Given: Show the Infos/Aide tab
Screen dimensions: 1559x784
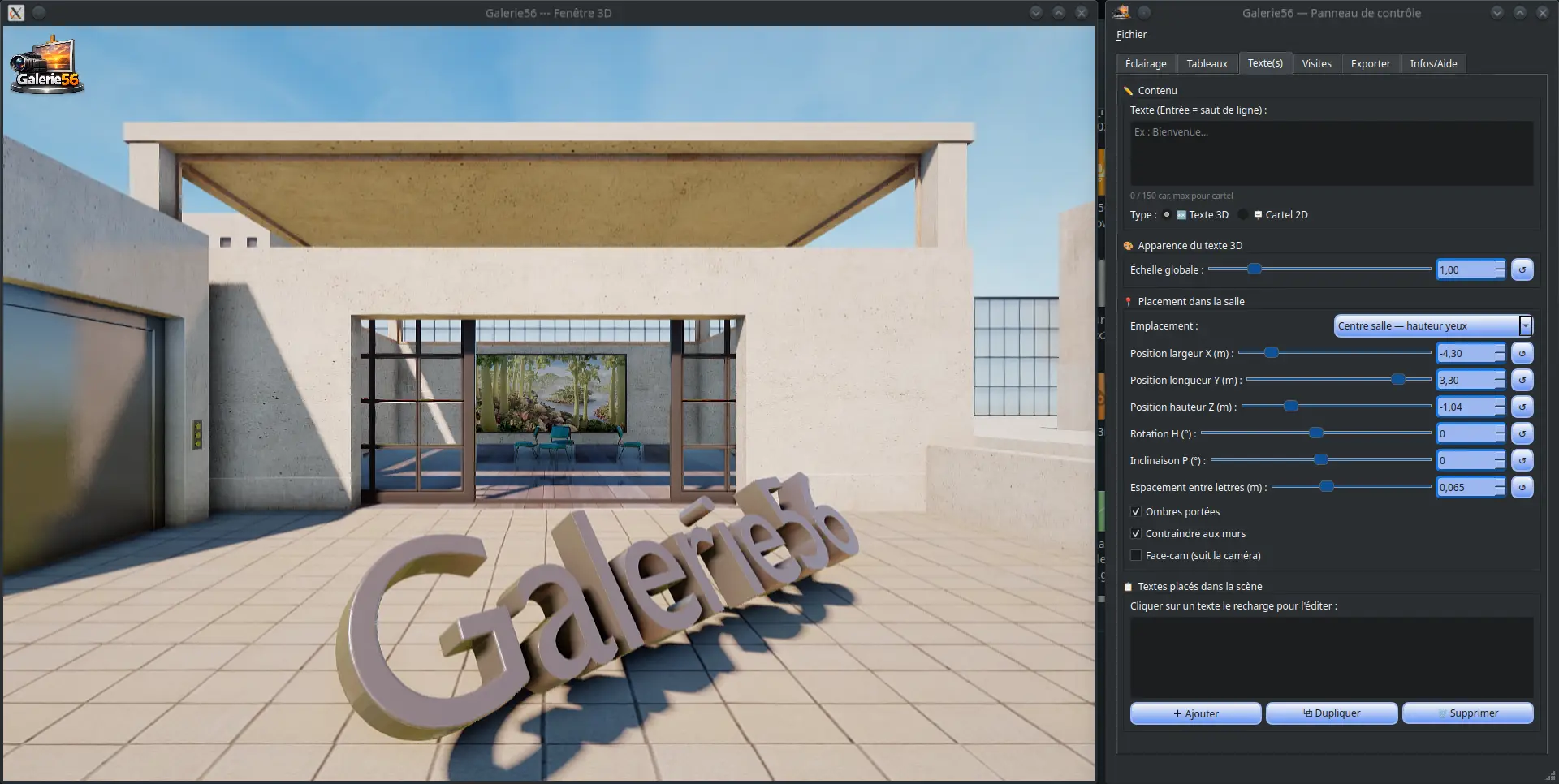Looking at the screenshot, I should click(1433, 64).
